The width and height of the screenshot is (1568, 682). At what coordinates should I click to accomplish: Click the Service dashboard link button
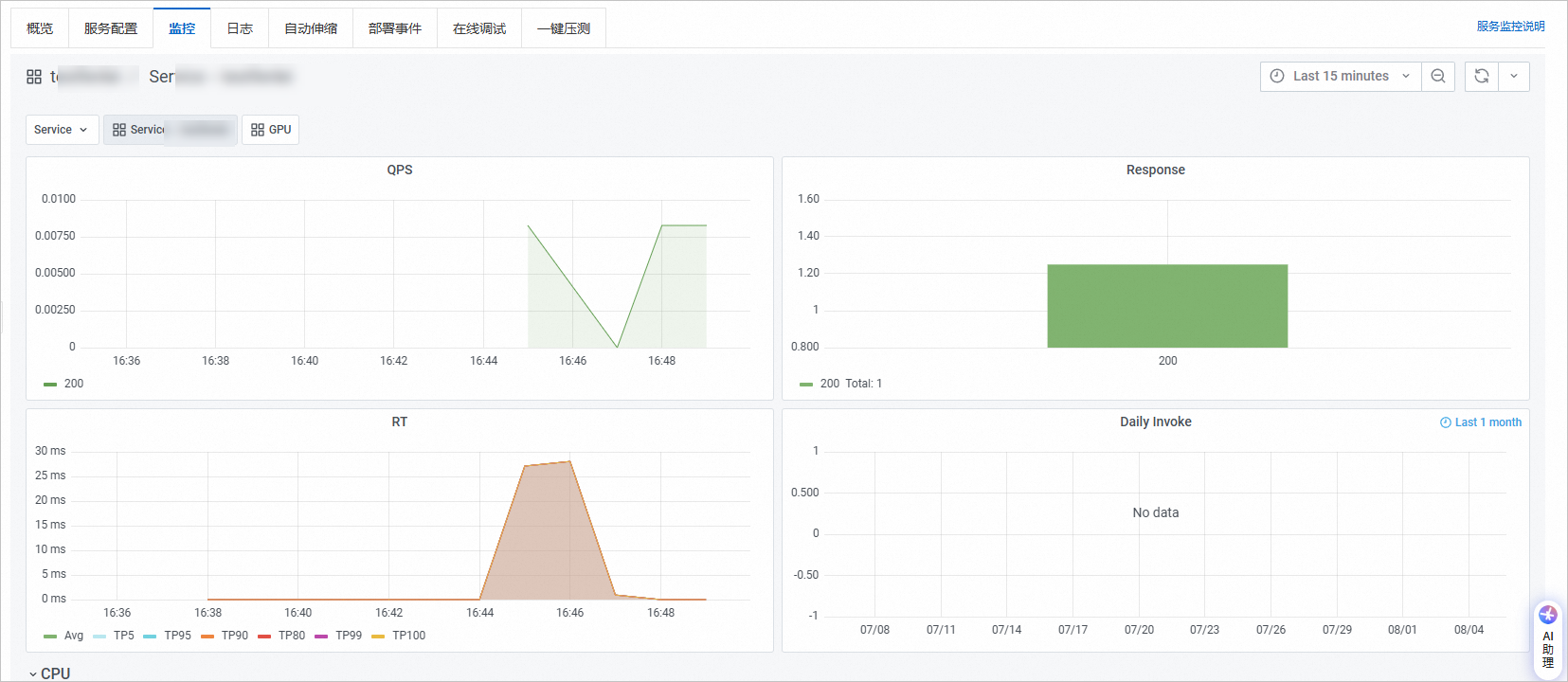(x=171, y=130)
